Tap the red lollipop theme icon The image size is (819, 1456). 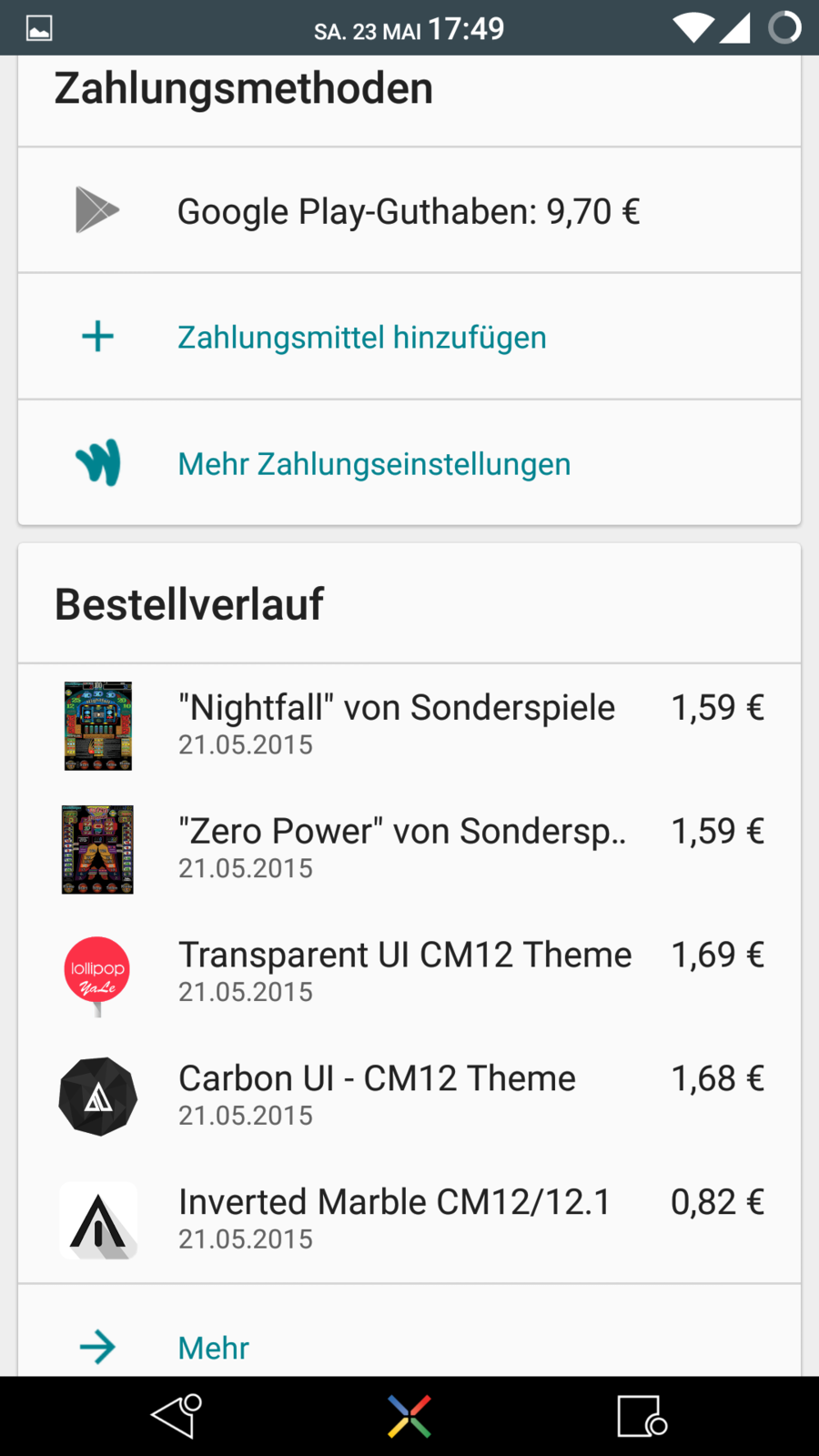(97, 974)
